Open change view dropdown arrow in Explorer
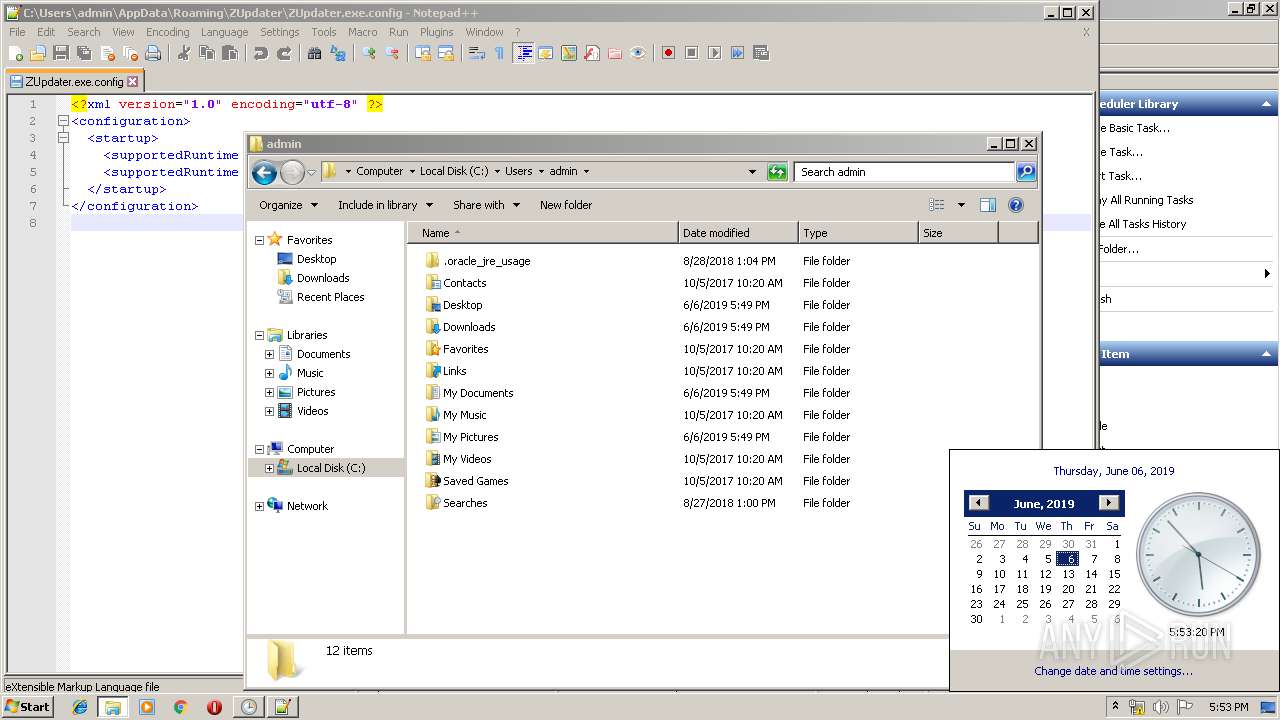 (x=961, y=205)
